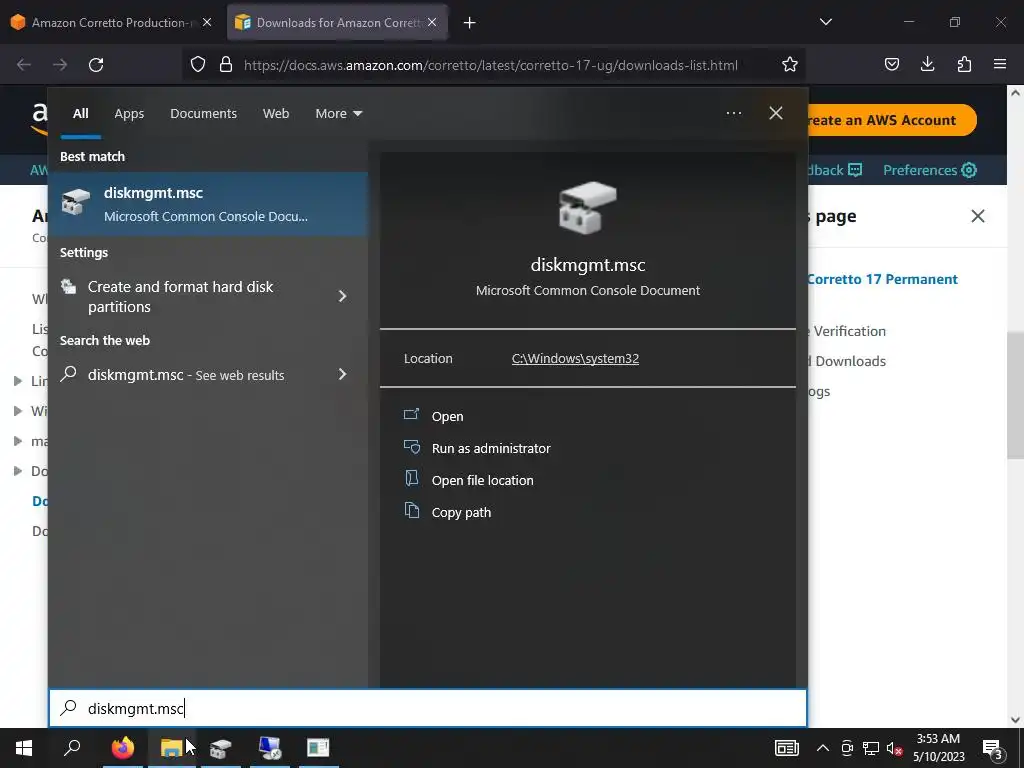
Task: Show hidden system tray icons
Action: pyautogui.click(x=823, y=748)
